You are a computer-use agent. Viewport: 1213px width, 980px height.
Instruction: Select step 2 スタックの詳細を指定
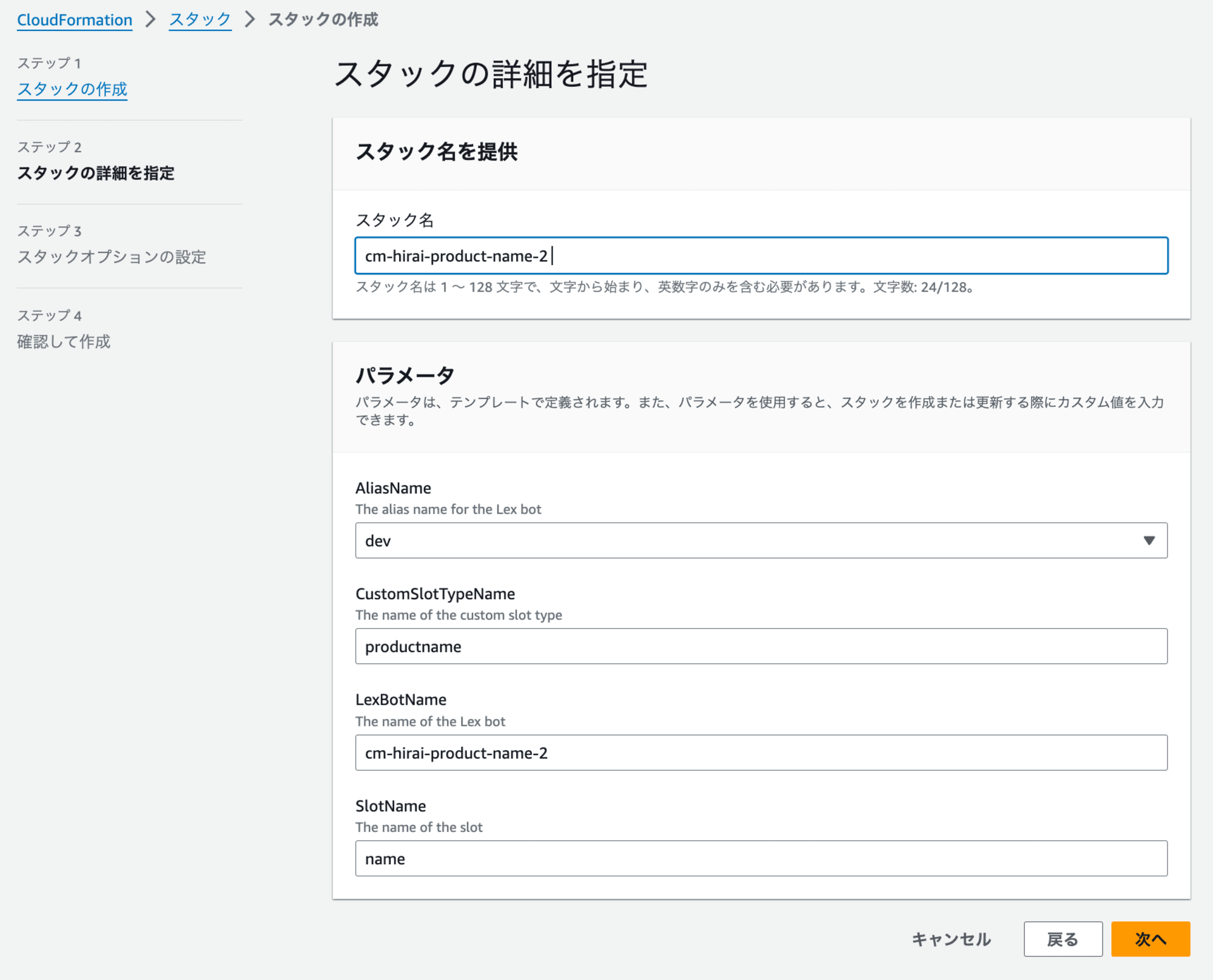tap(96, 173)
